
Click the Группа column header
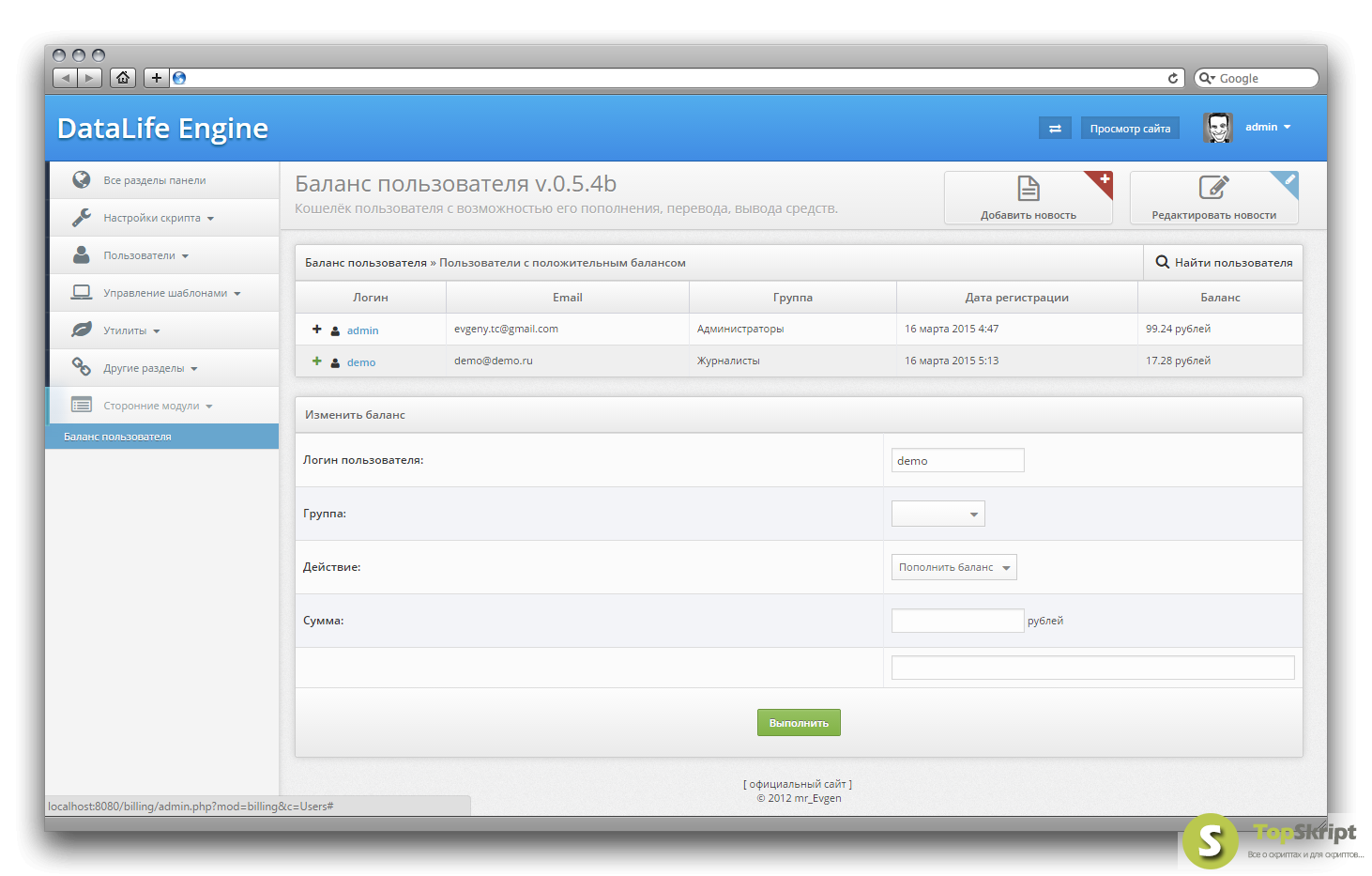(793, 298)
